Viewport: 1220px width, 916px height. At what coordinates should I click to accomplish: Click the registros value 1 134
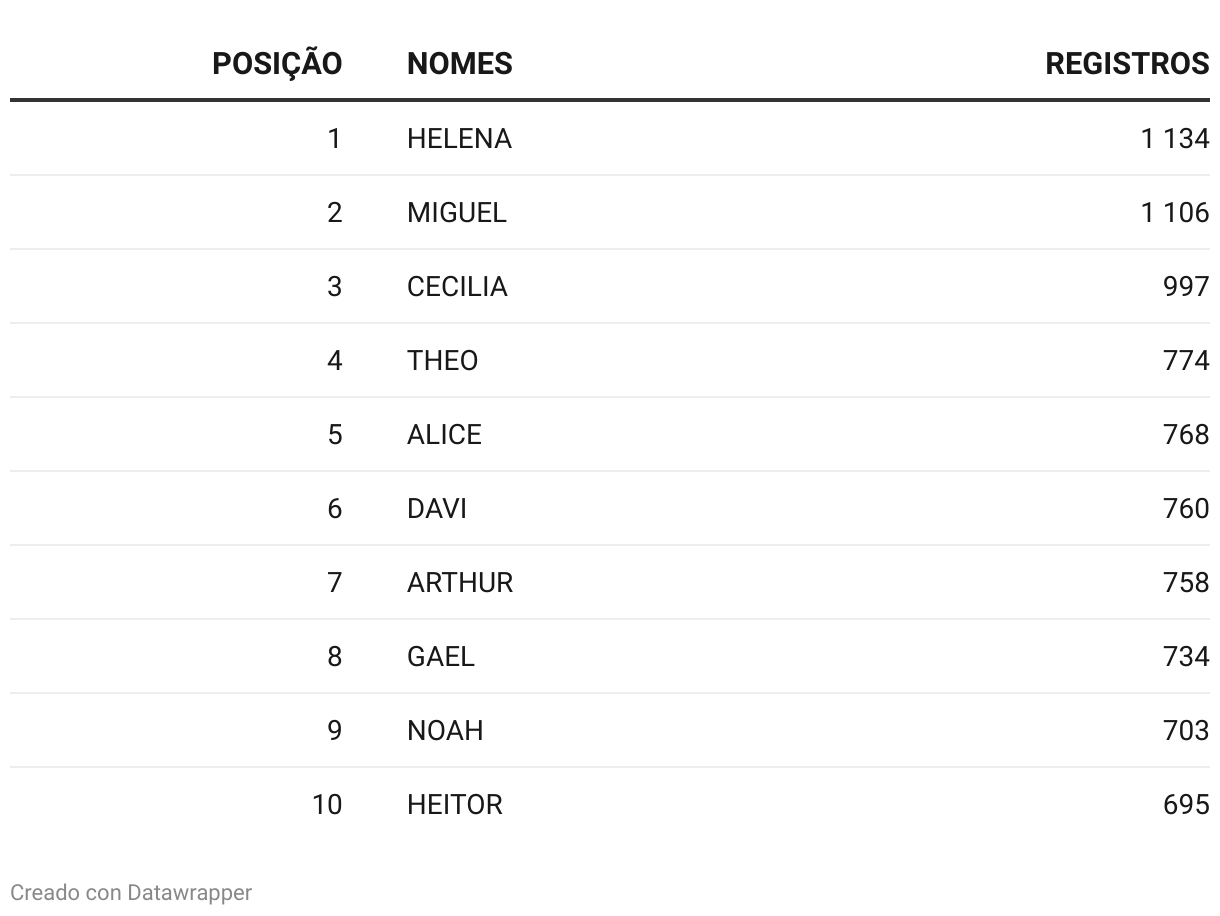point(1174,139)
